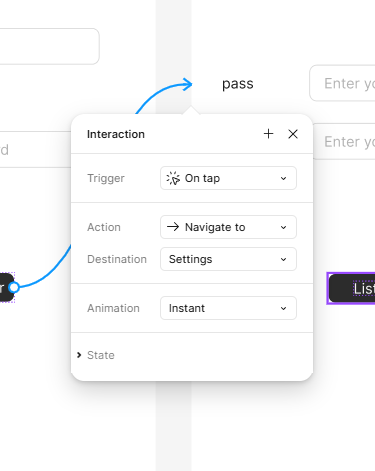
Task: Click the On tap cursor icon
Action: (173, 178)
